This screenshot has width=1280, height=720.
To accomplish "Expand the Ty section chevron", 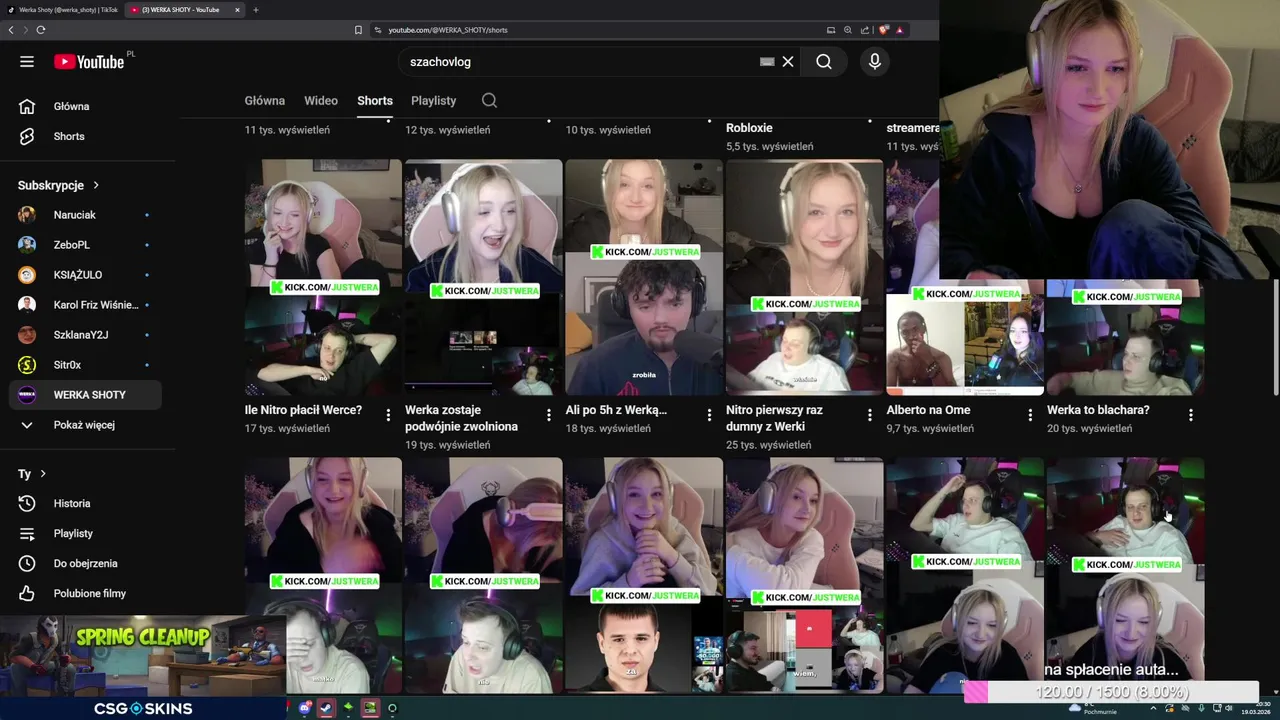I will coord(43,474).
